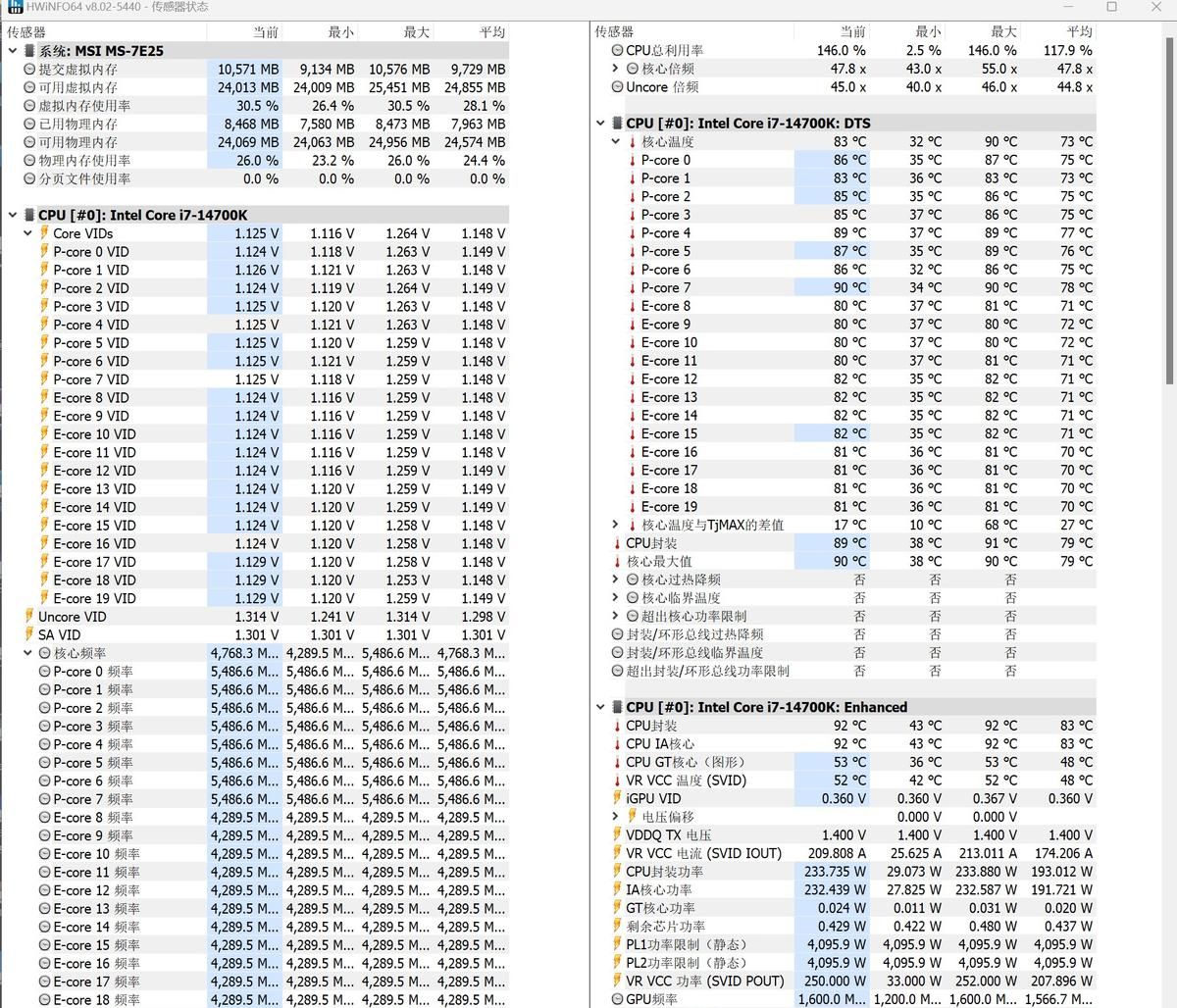This screenshot has width=1177, height=1008.
Task: Collapse the CPU Enhanced sensor group
Action: [600, 707]
